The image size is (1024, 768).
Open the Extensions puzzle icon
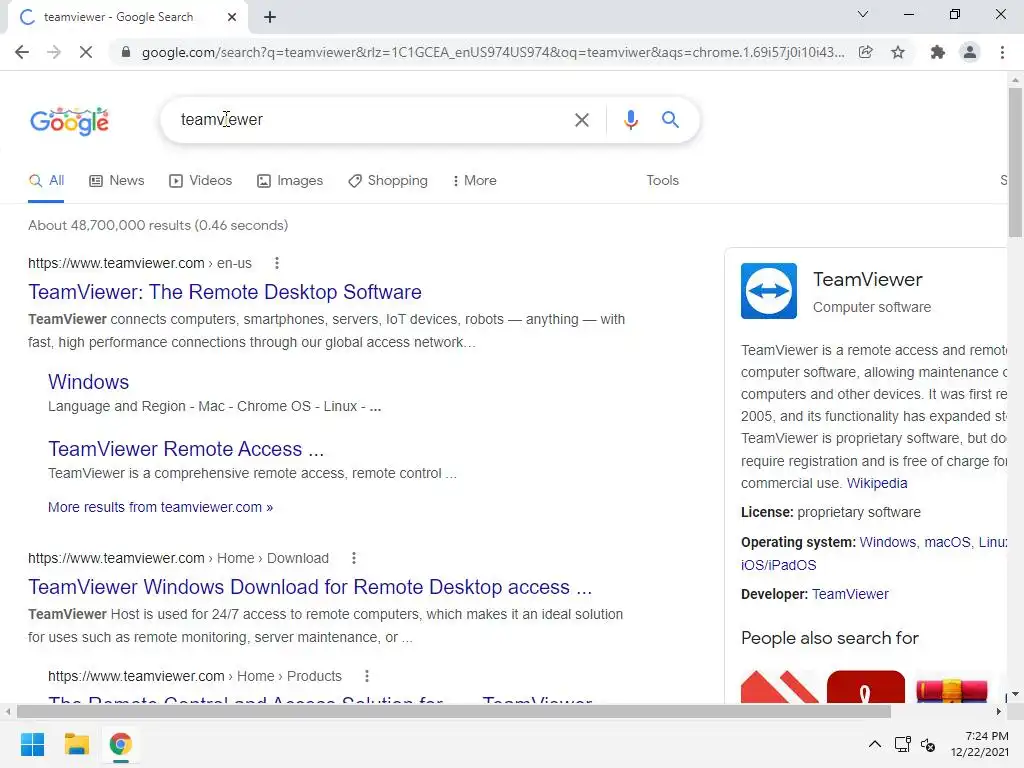coord(938,52)
